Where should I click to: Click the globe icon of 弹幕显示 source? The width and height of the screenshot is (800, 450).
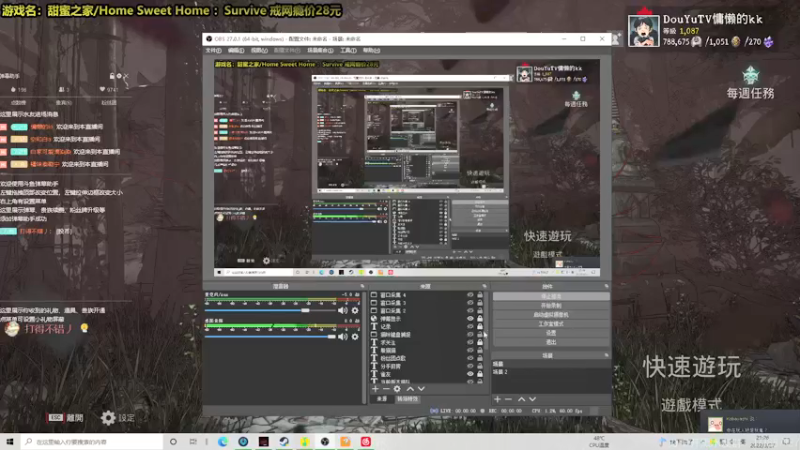374,318
